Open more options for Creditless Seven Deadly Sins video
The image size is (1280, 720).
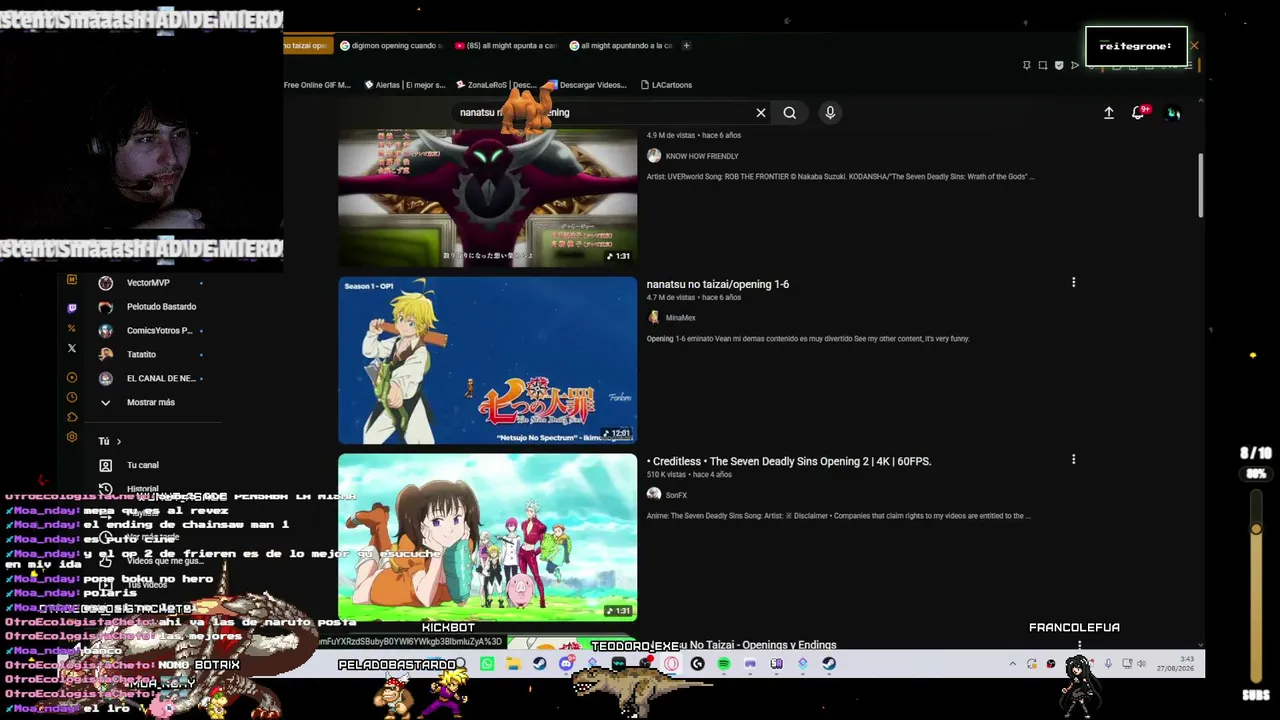tap(1074, 460)
